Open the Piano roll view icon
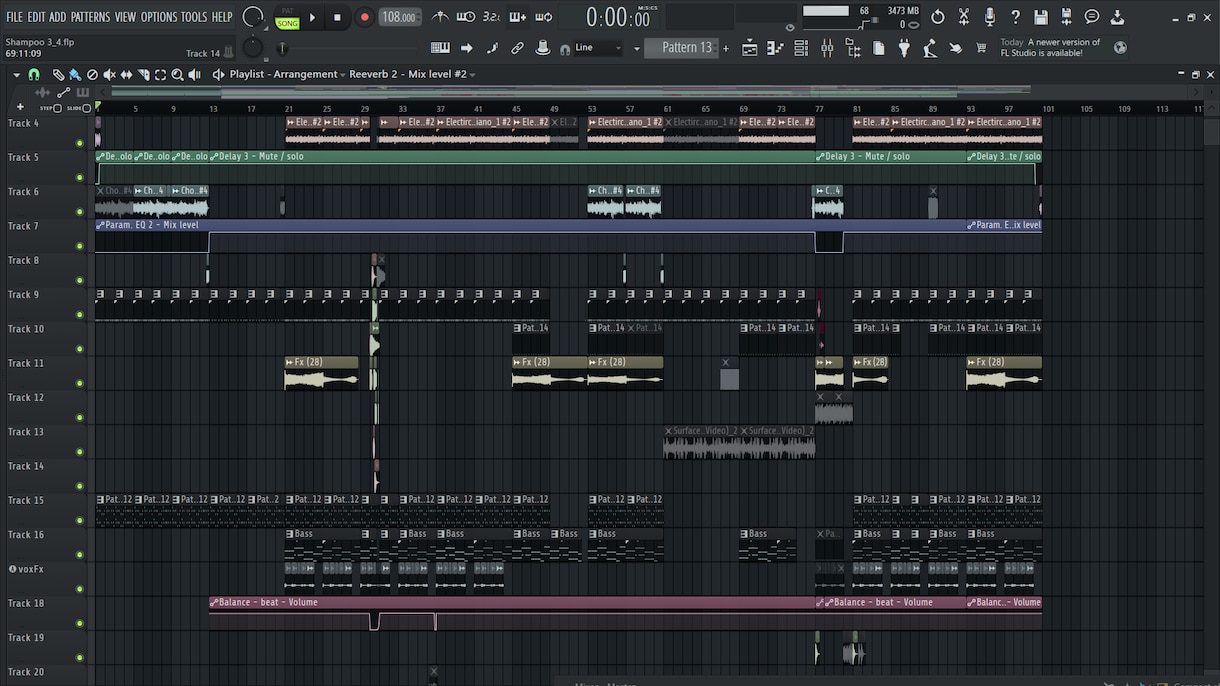Screen dimensions: 1220x686 coord(775,48)
